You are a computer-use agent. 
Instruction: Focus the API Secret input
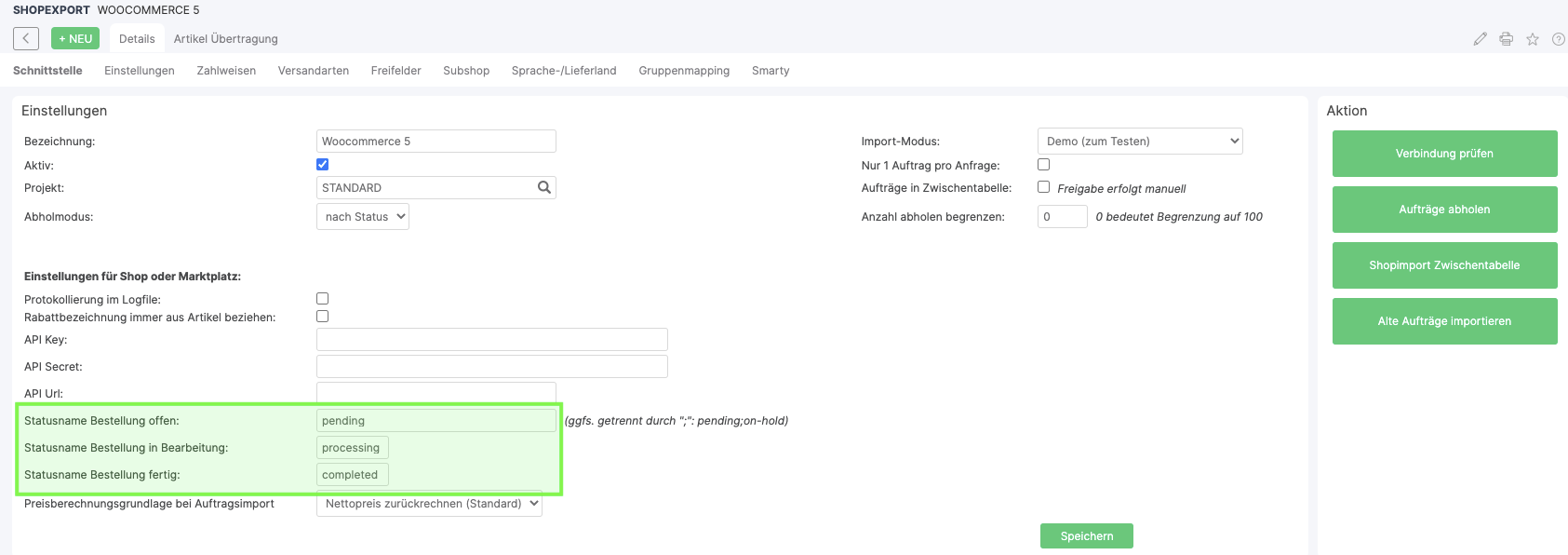tap(492, 366)
